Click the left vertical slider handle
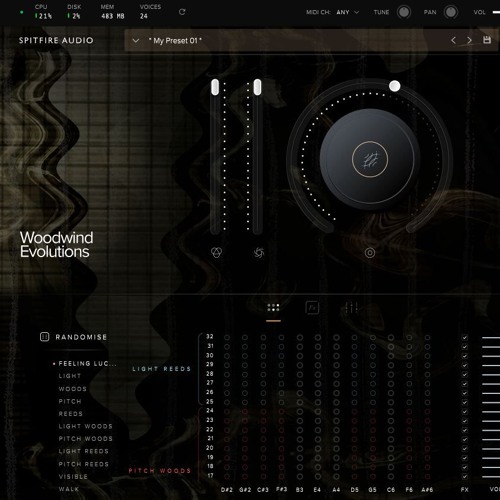The image size is (500, 500). [215, 87]
